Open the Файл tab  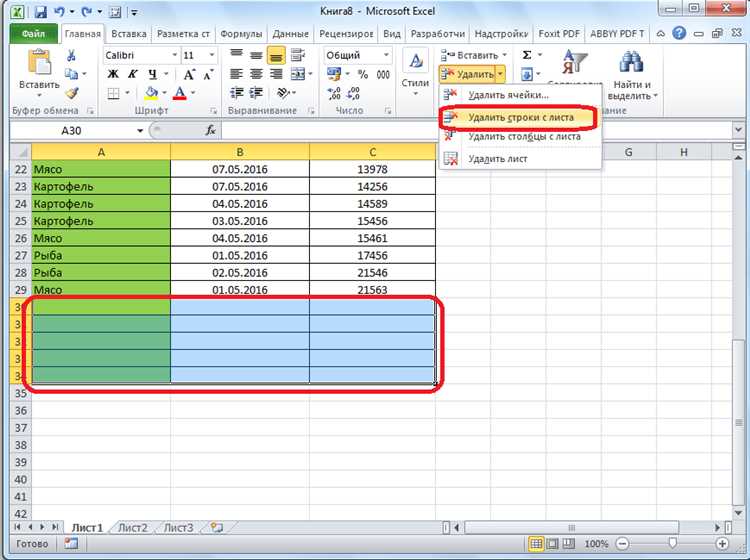(33, 34)
